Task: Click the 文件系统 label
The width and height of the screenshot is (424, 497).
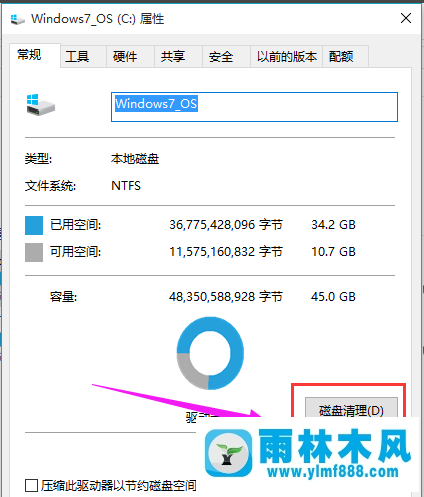Action: coord(50,186)
